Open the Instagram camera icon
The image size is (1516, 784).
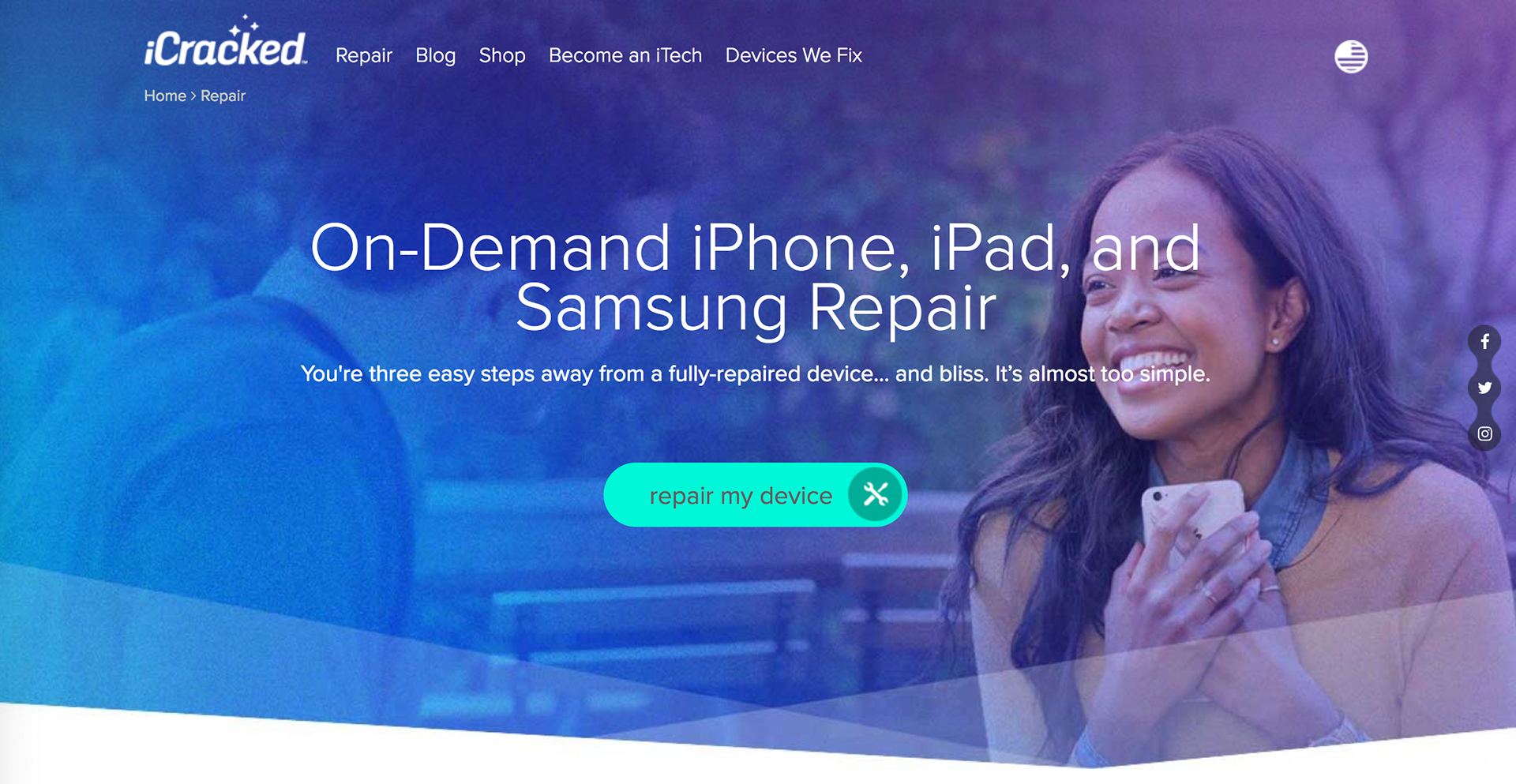[1484, 433]
